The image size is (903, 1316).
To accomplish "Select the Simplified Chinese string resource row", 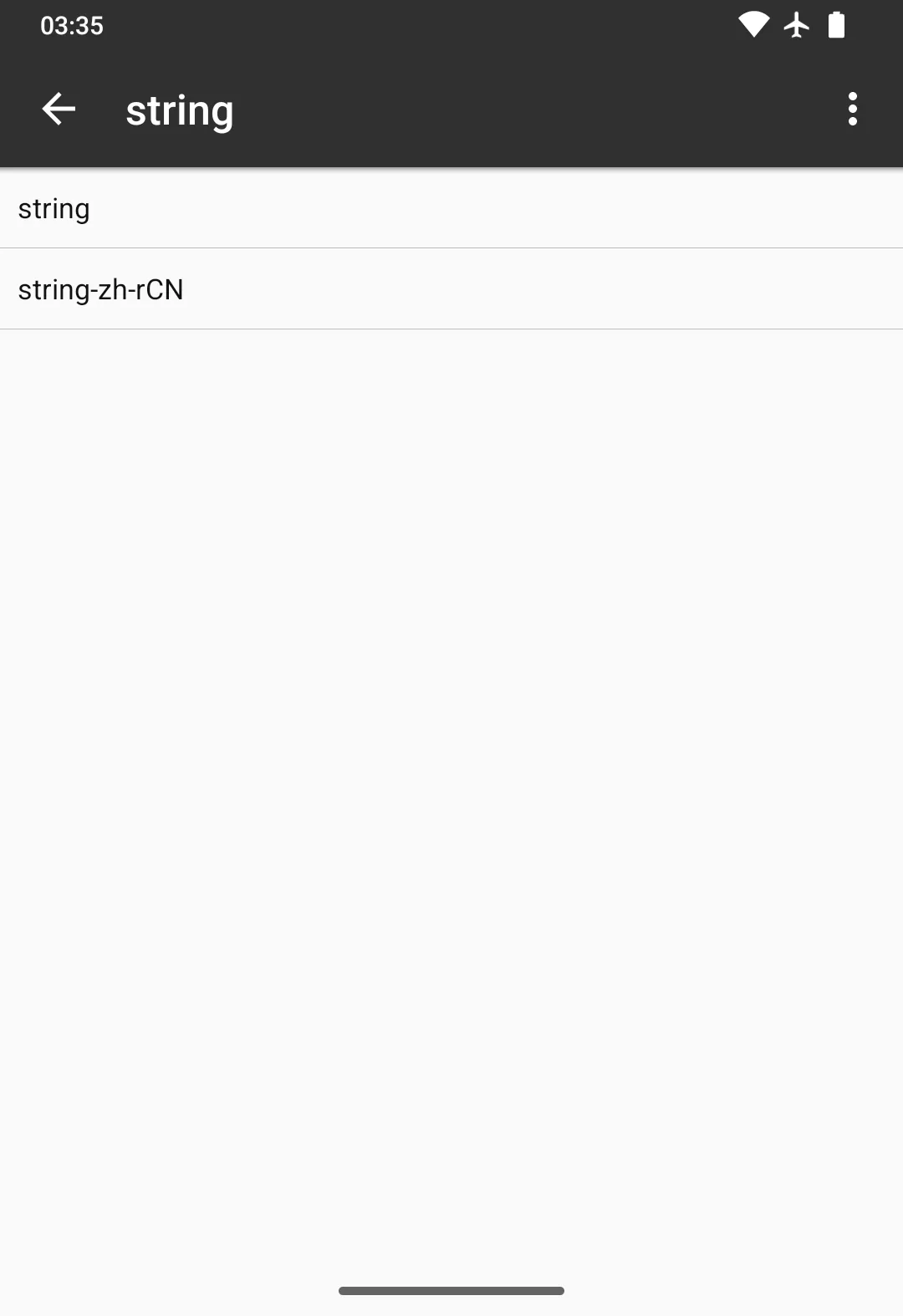I will 451,289.
